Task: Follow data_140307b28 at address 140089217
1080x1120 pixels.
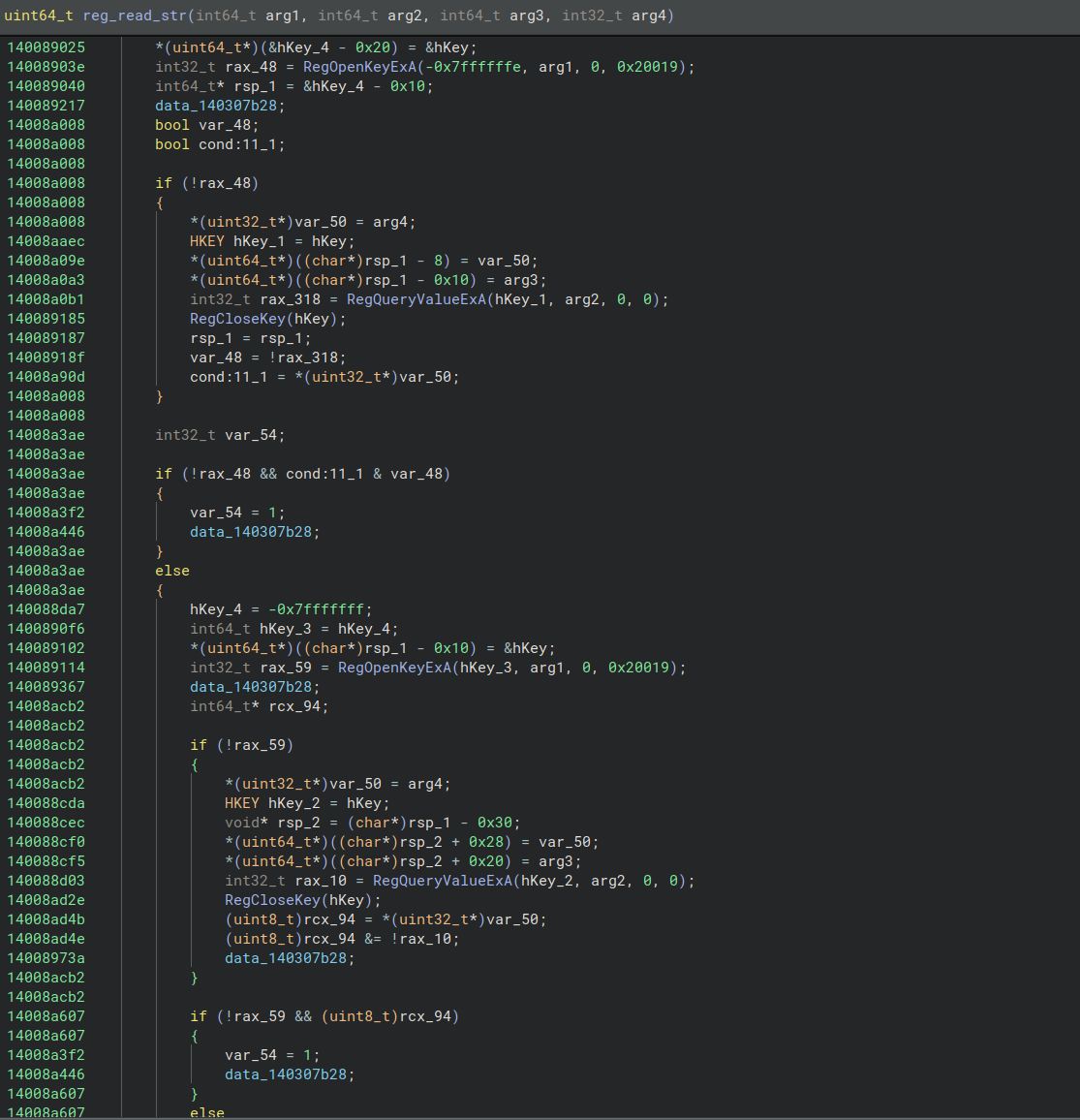Action: [x=216, y=106]
